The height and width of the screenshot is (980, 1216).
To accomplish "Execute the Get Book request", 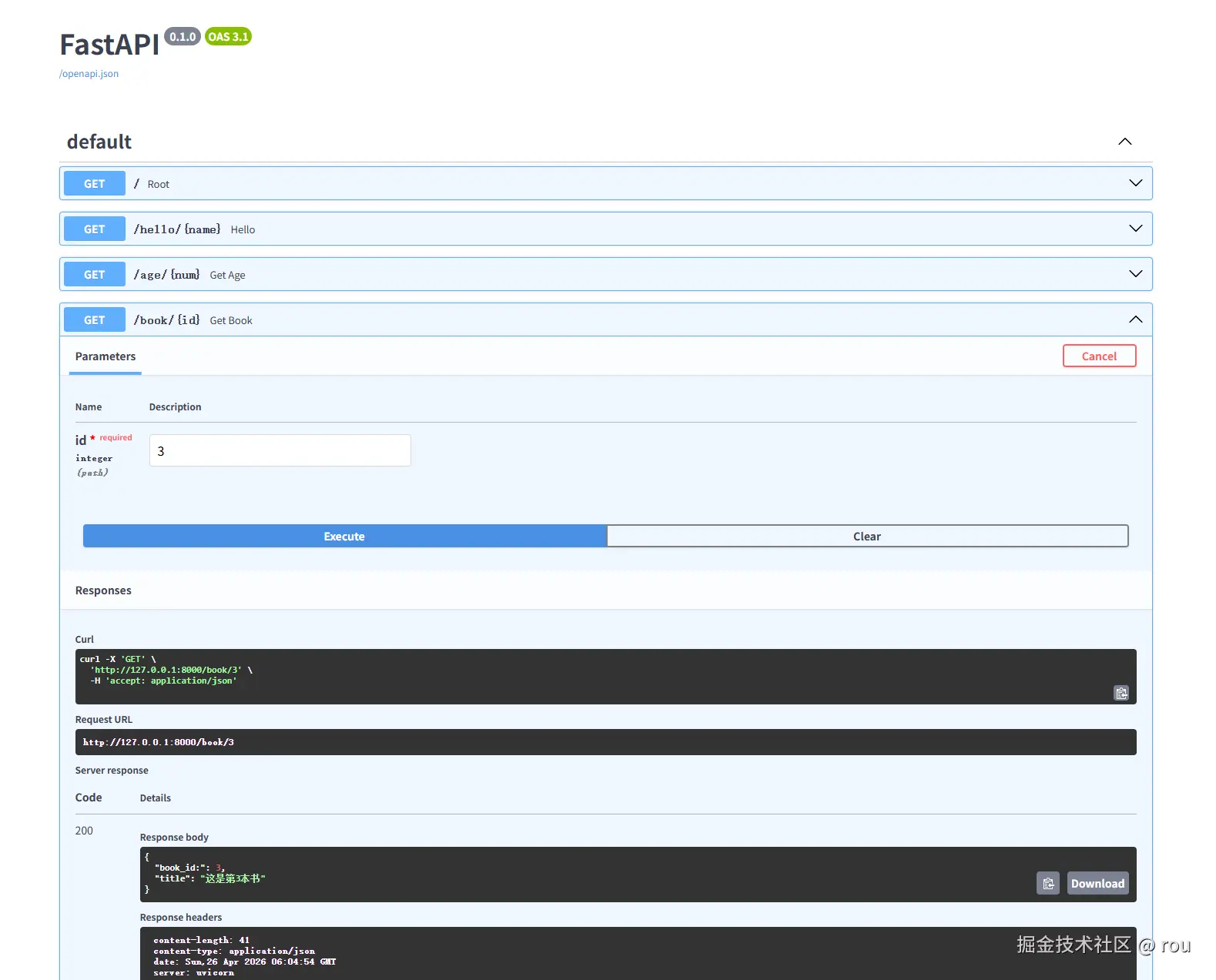I will pyautogui.click(x=344, y=536).
